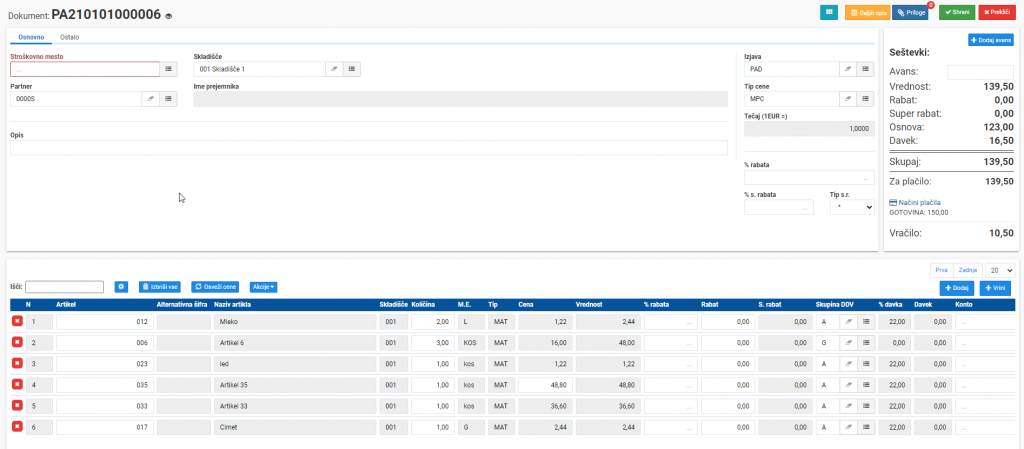Click the Količina column header
The height and width of the screenshot is (449, 1024).
click(423, 304)
